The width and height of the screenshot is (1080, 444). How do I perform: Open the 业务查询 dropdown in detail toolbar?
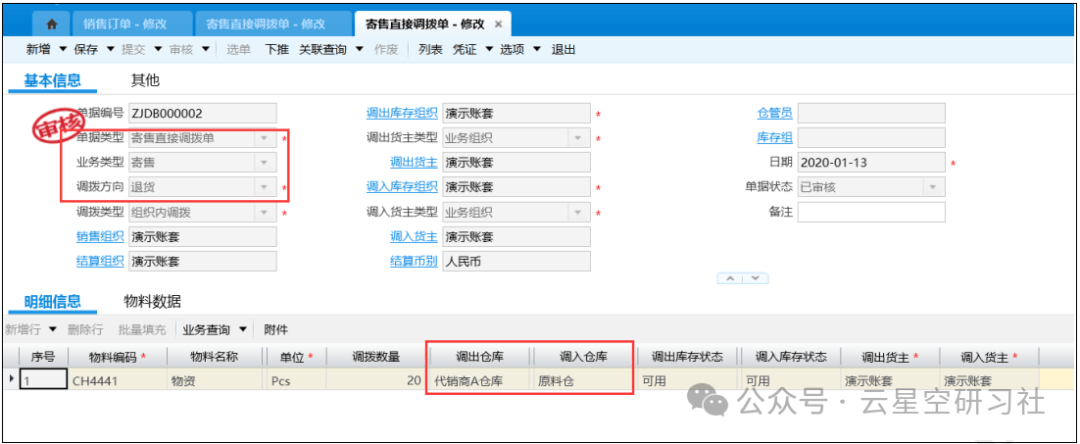[x=243, y=330]
